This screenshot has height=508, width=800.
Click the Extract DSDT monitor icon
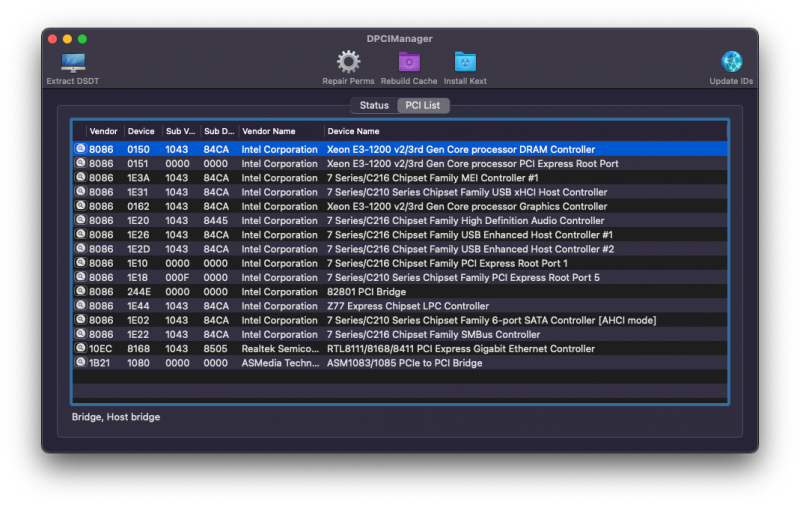tap(73, 63)
